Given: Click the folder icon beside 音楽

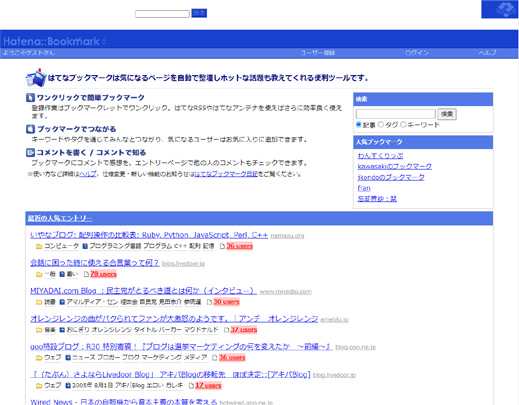Looking at the screenshot, I should pos(39,330).
